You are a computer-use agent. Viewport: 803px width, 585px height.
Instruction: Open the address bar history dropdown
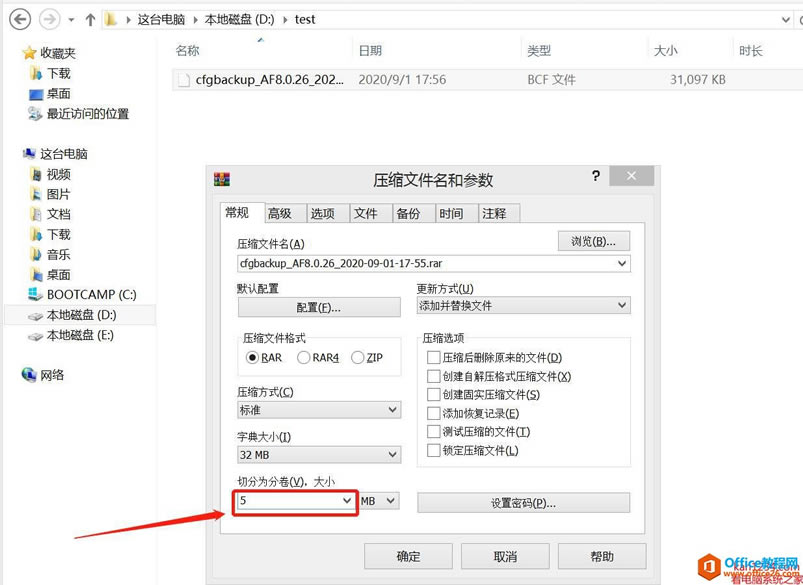point(786,20)
